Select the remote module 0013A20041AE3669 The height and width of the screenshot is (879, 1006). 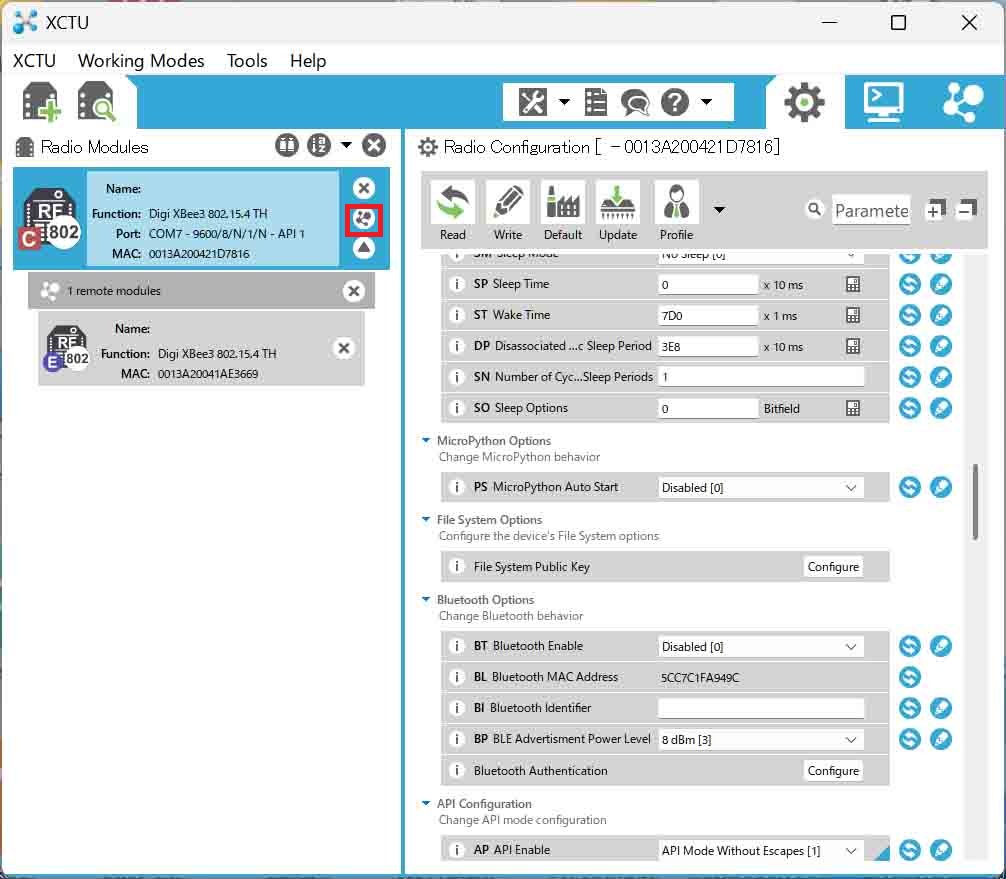[201, 349]
